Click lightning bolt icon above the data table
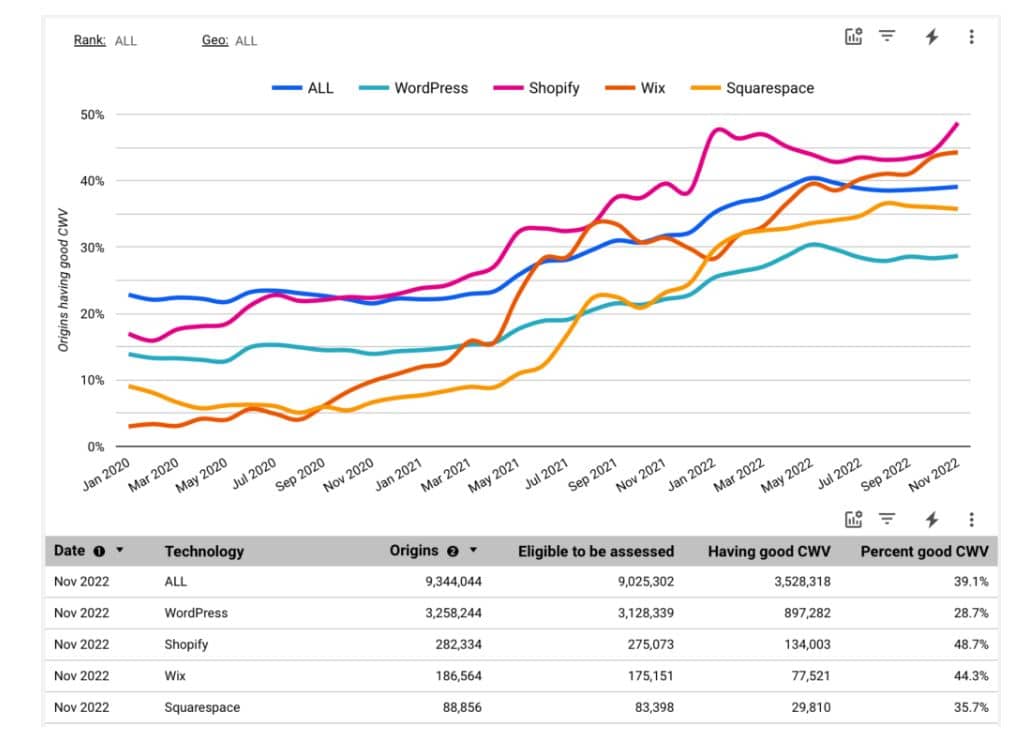 point(932,520)
